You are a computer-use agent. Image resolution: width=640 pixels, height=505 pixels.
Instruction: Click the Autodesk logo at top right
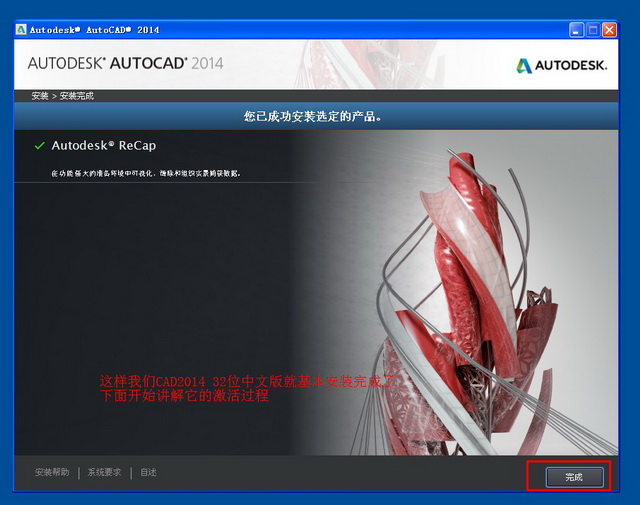pyautogui.click(x=561, y=66)
